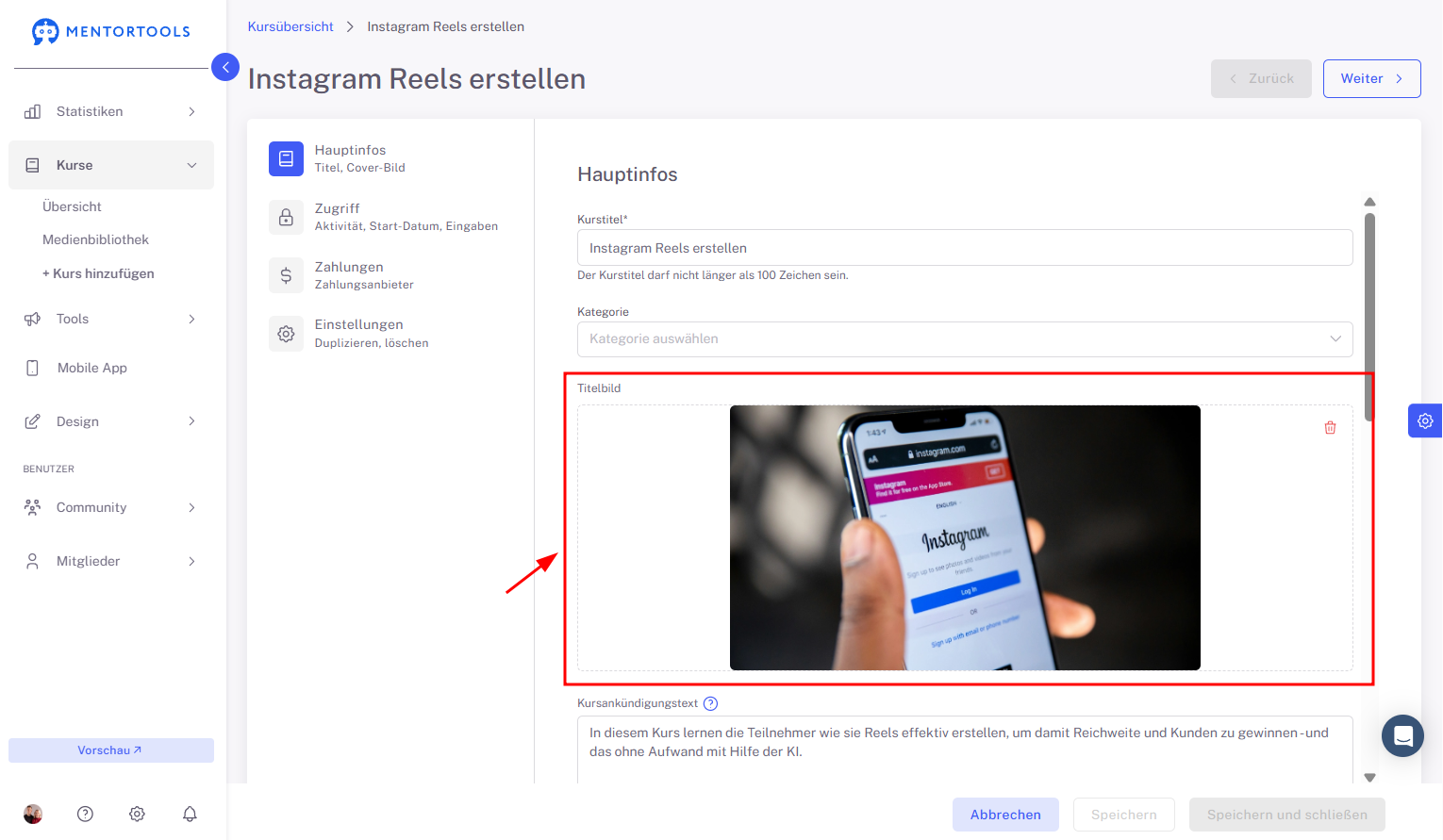
Task: Open the chat support bubble
Action: point(1402,735)
